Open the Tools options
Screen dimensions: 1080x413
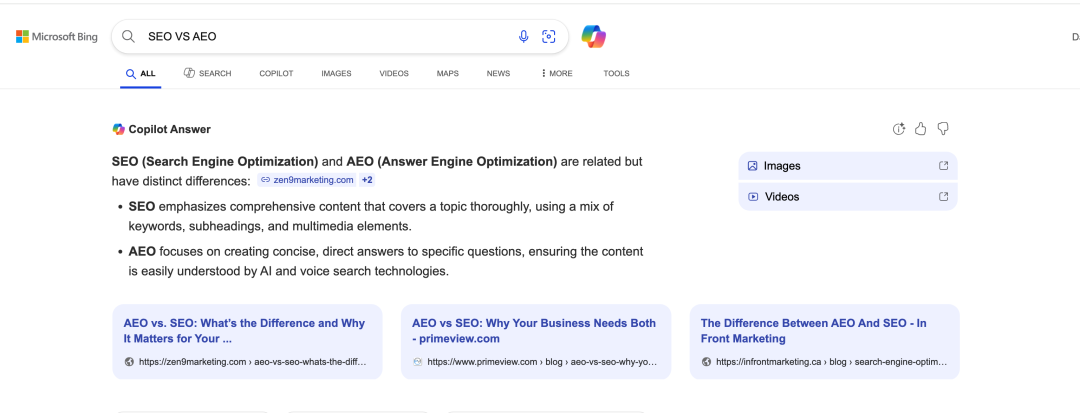coord(616,73)
